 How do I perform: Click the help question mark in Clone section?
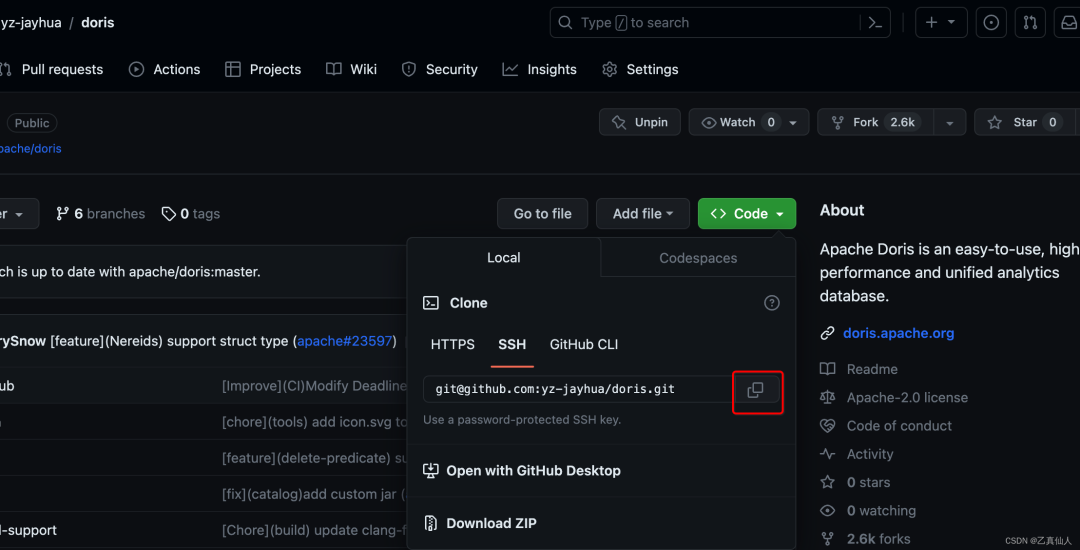pyautogui.click(x=771, y=303)
